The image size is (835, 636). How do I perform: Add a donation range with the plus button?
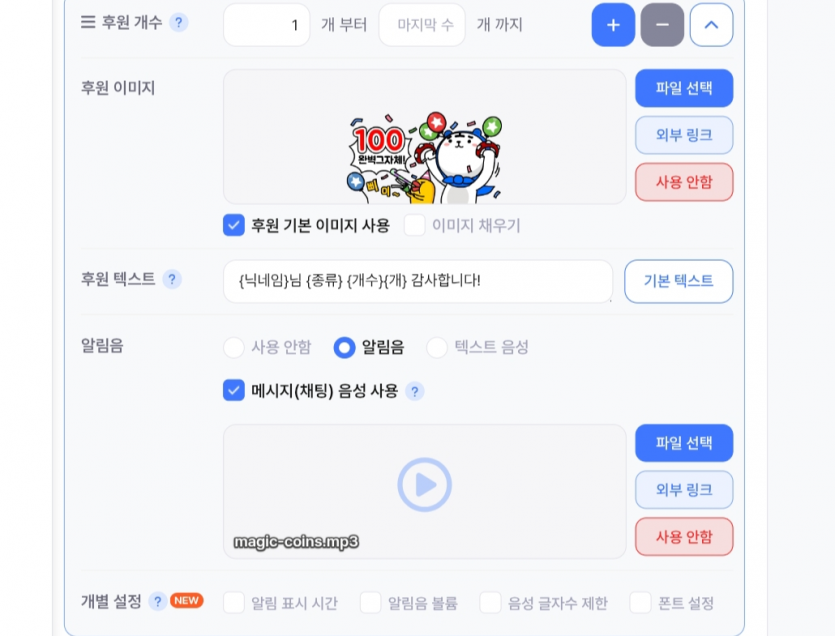(613, 25)
